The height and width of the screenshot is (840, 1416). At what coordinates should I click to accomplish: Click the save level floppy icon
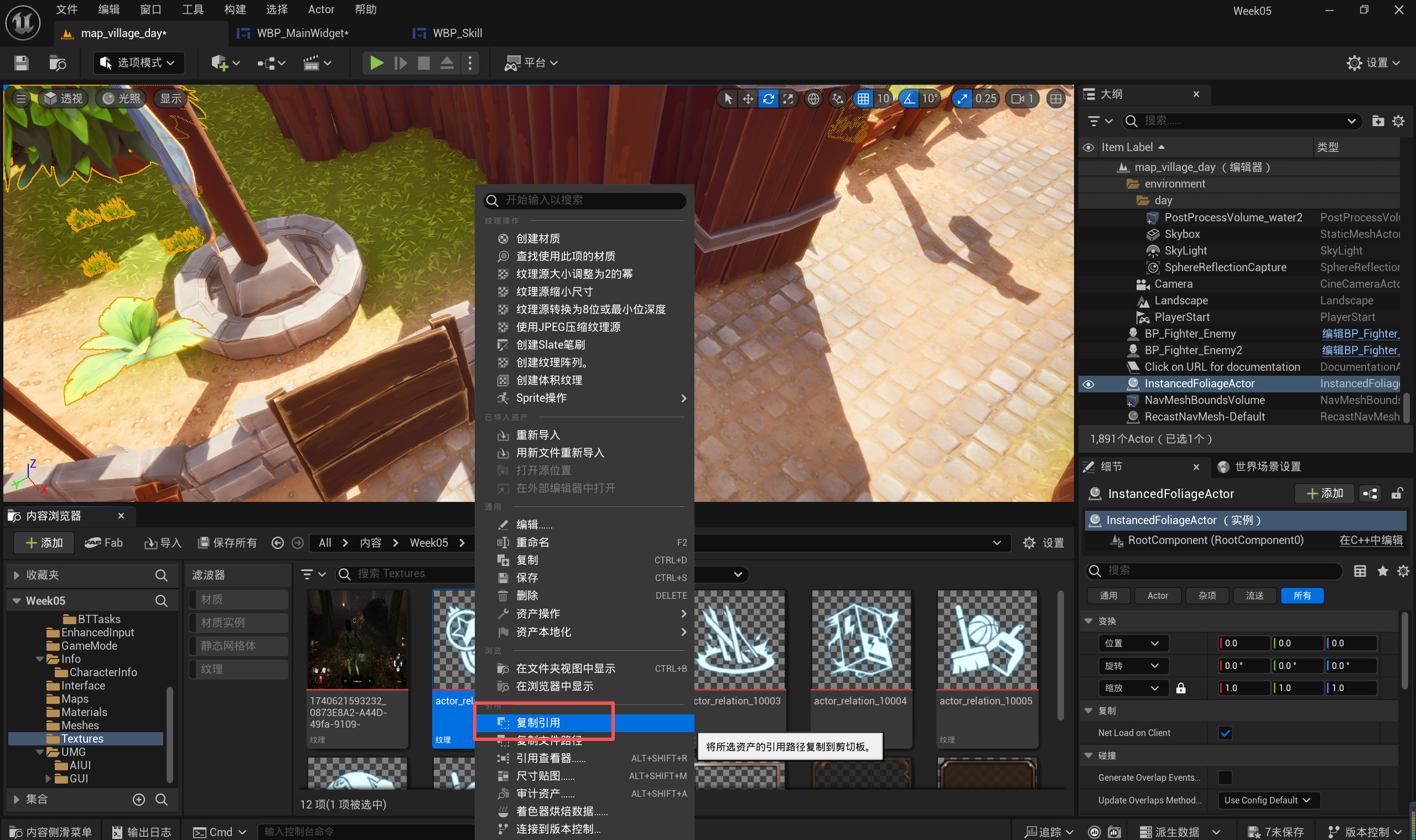point(22,63)
